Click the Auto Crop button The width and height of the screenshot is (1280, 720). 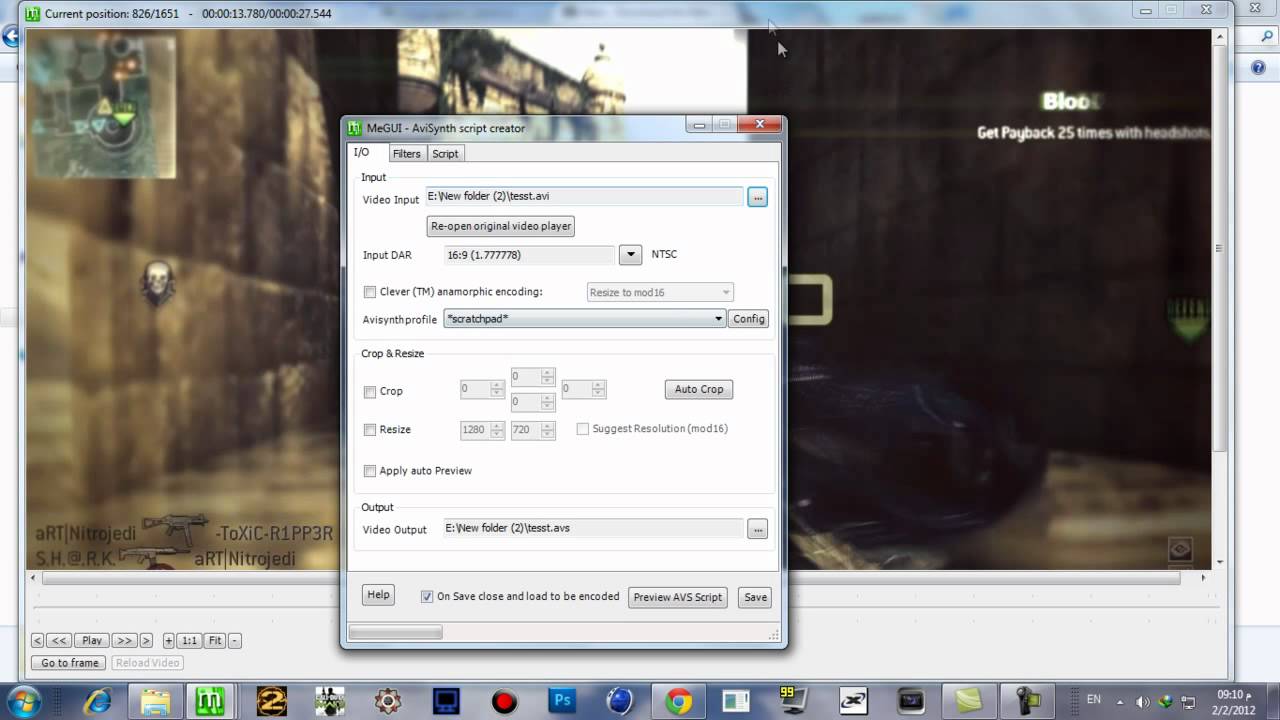[699, 389]
